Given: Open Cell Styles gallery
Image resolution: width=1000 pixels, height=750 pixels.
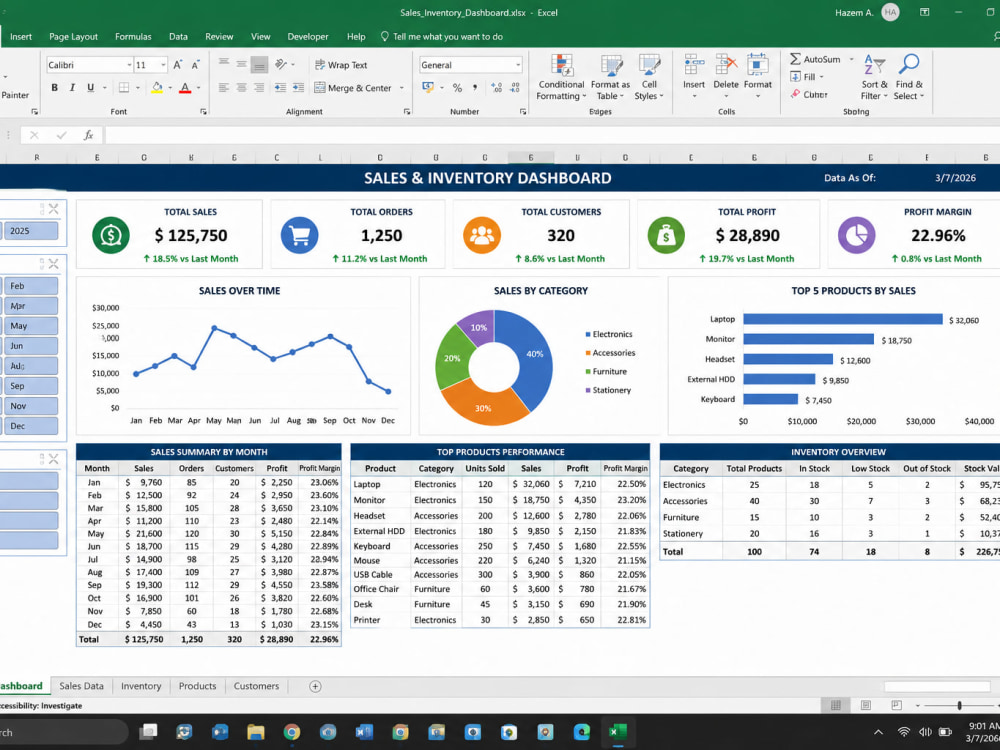Looking at the screenshot, I should pos(649,77).
